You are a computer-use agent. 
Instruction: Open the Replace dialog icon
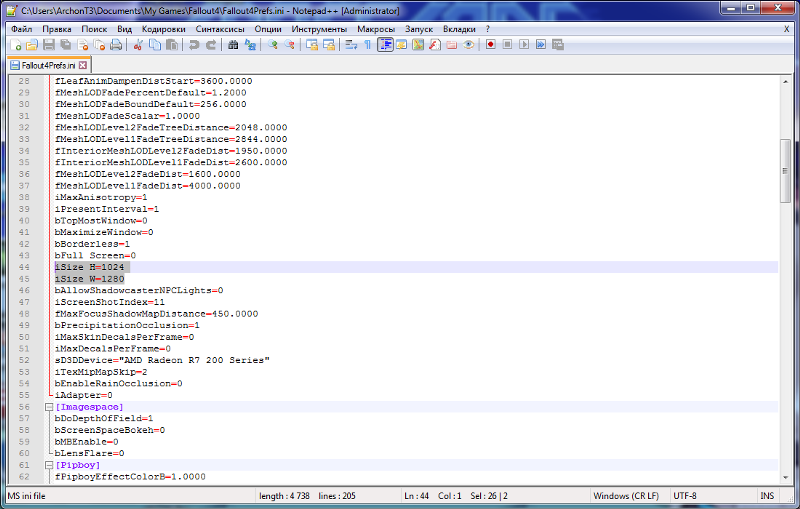tap(250, 45)
